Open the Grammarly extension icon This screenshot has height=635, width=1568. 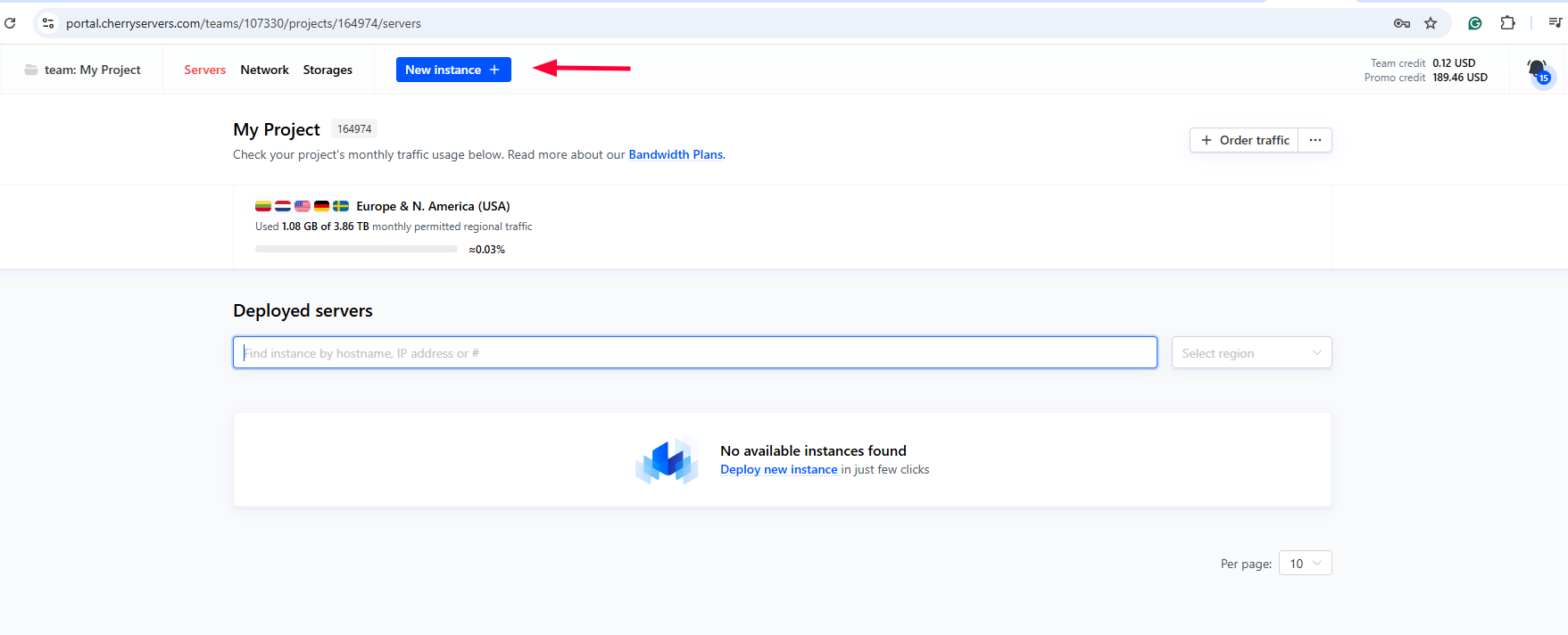(1474, 23)
